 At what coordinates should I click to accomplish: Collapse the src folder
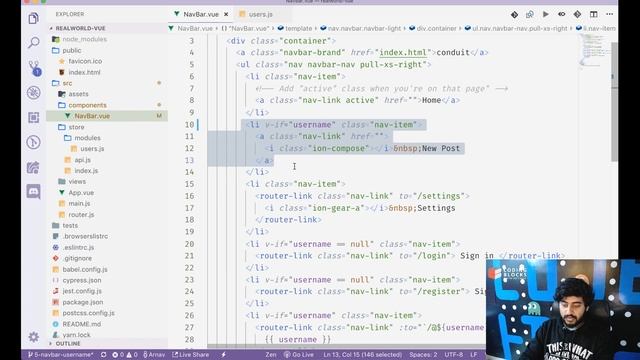tap(67, 83)
